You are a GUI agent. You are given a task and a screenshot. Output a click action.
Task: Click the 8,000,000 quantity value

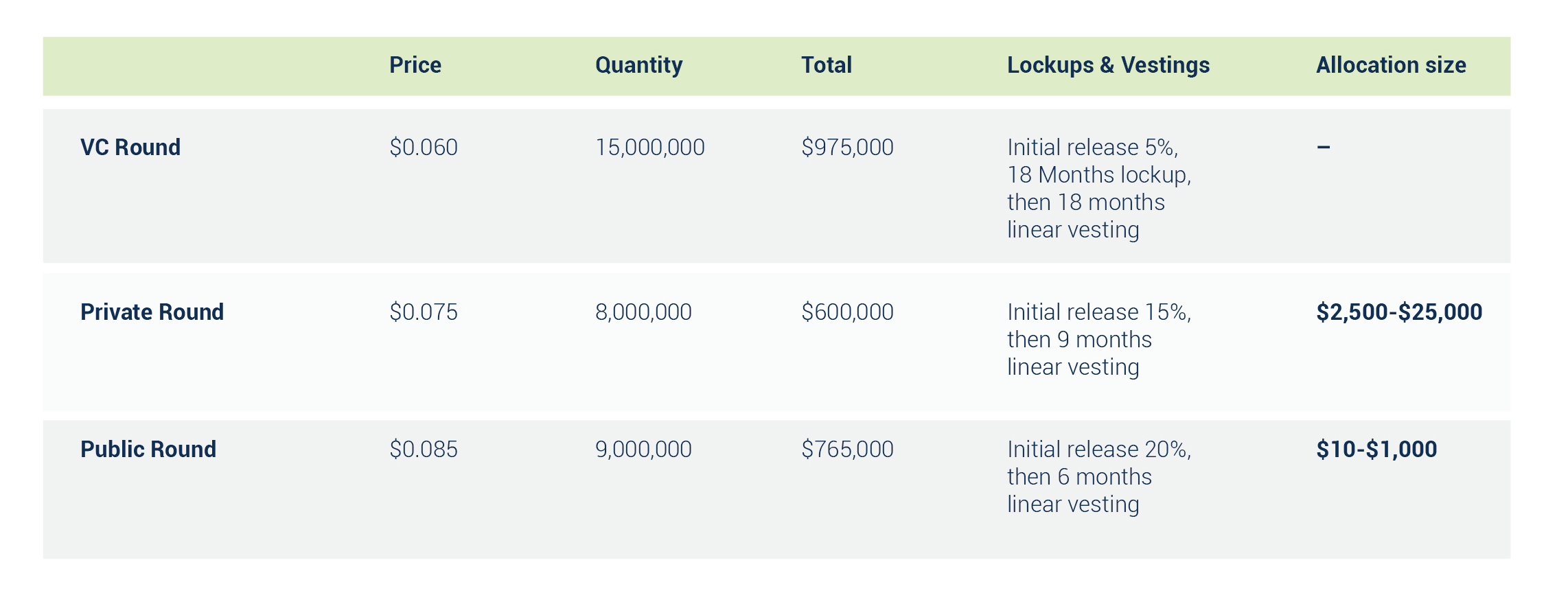click(x=644, y=313)
